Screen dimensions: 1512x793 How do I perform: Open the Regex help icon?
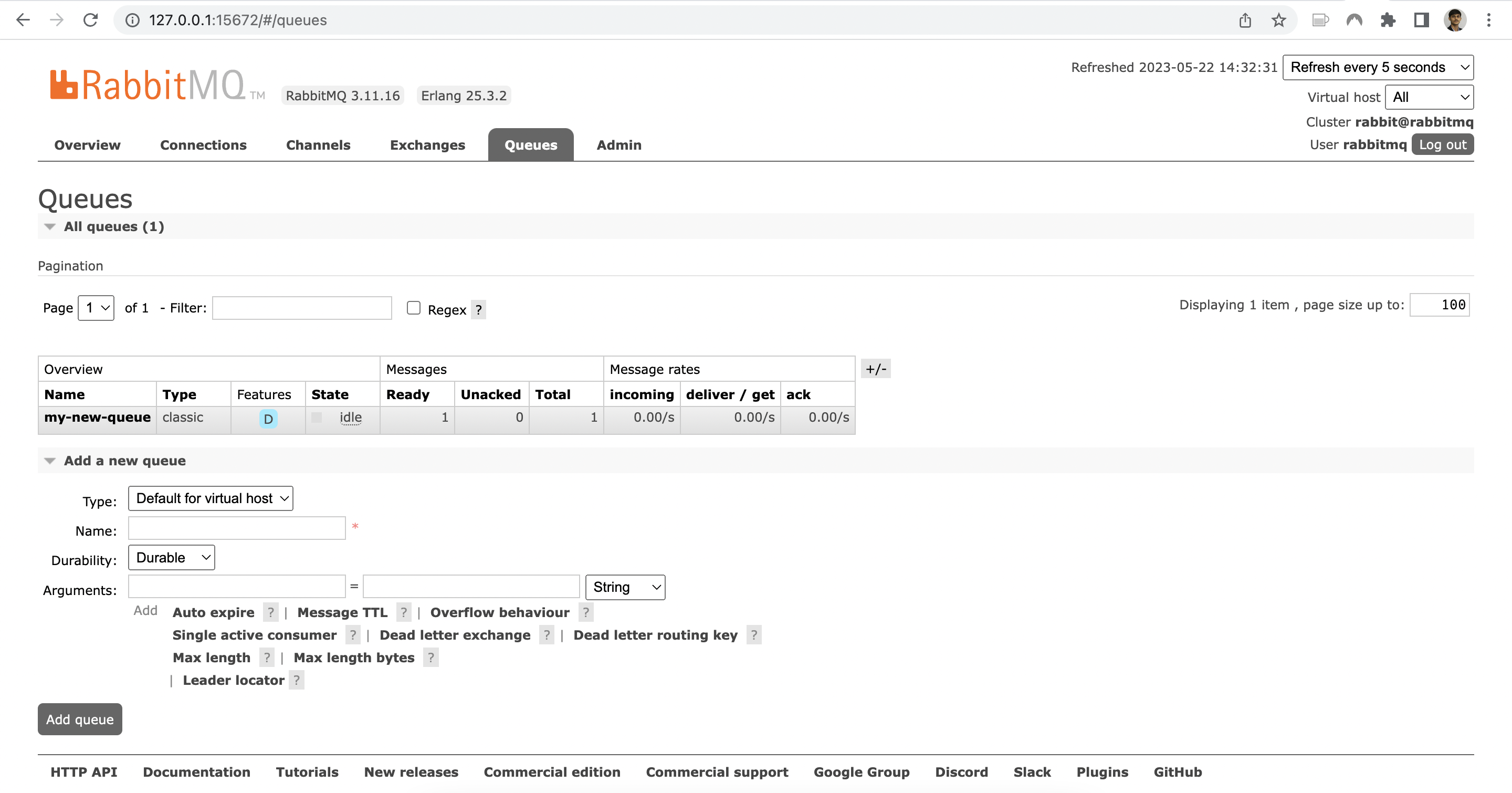(478, 309)
